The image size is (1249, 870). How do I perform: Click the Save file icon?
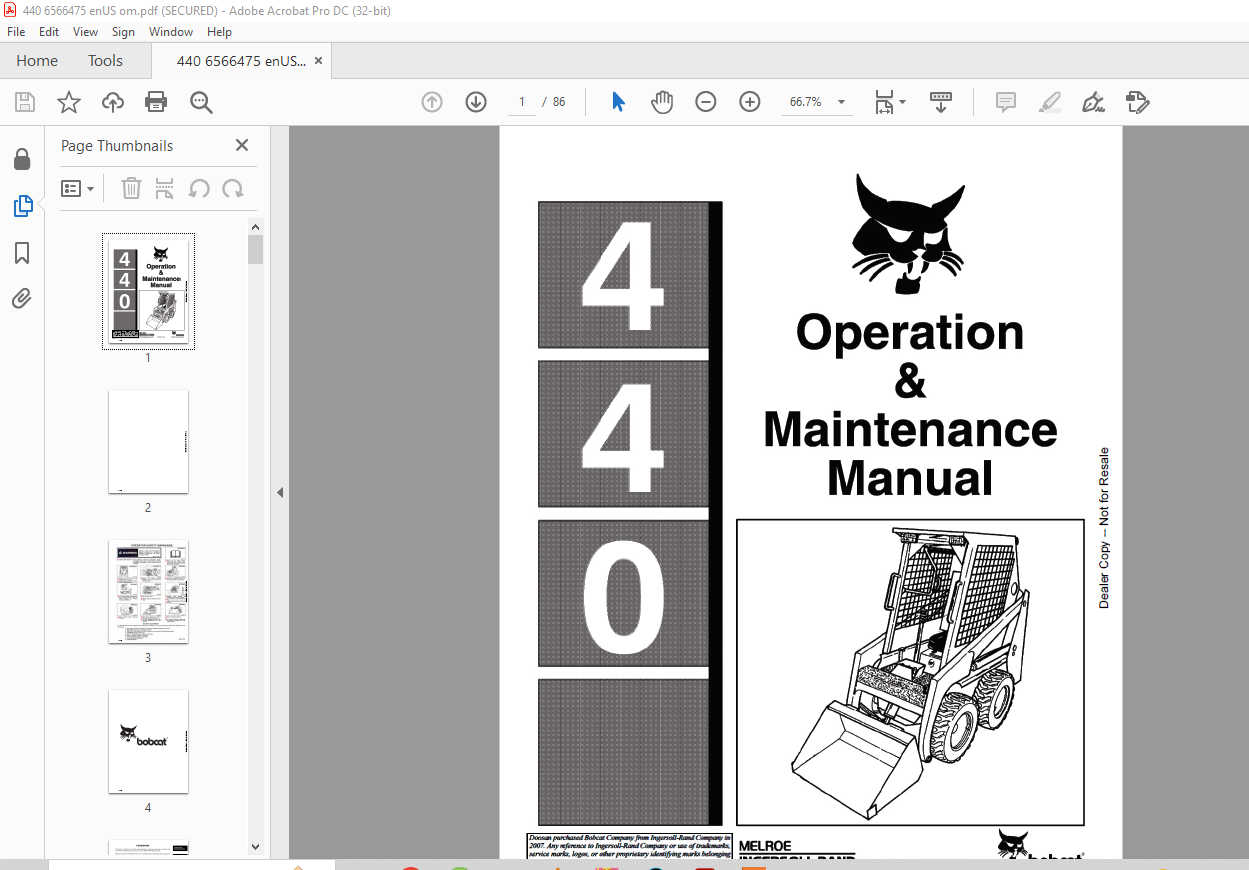pyautogui.click(x=25, y=102)
